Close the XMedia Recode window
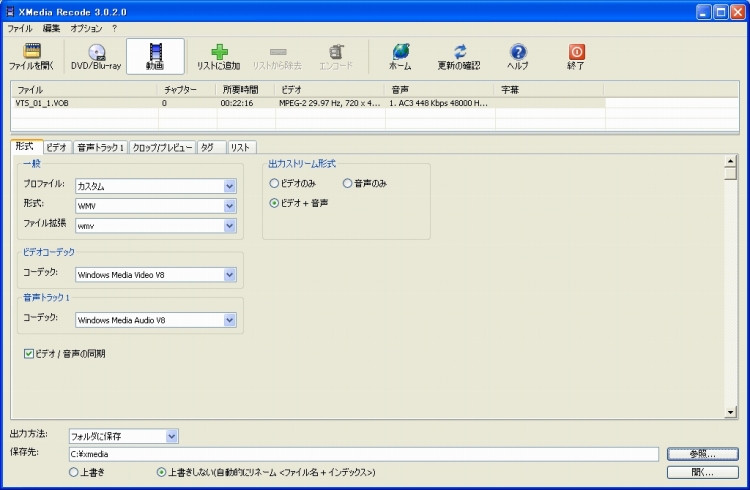750x490 pixels. [x=738, y=12]
